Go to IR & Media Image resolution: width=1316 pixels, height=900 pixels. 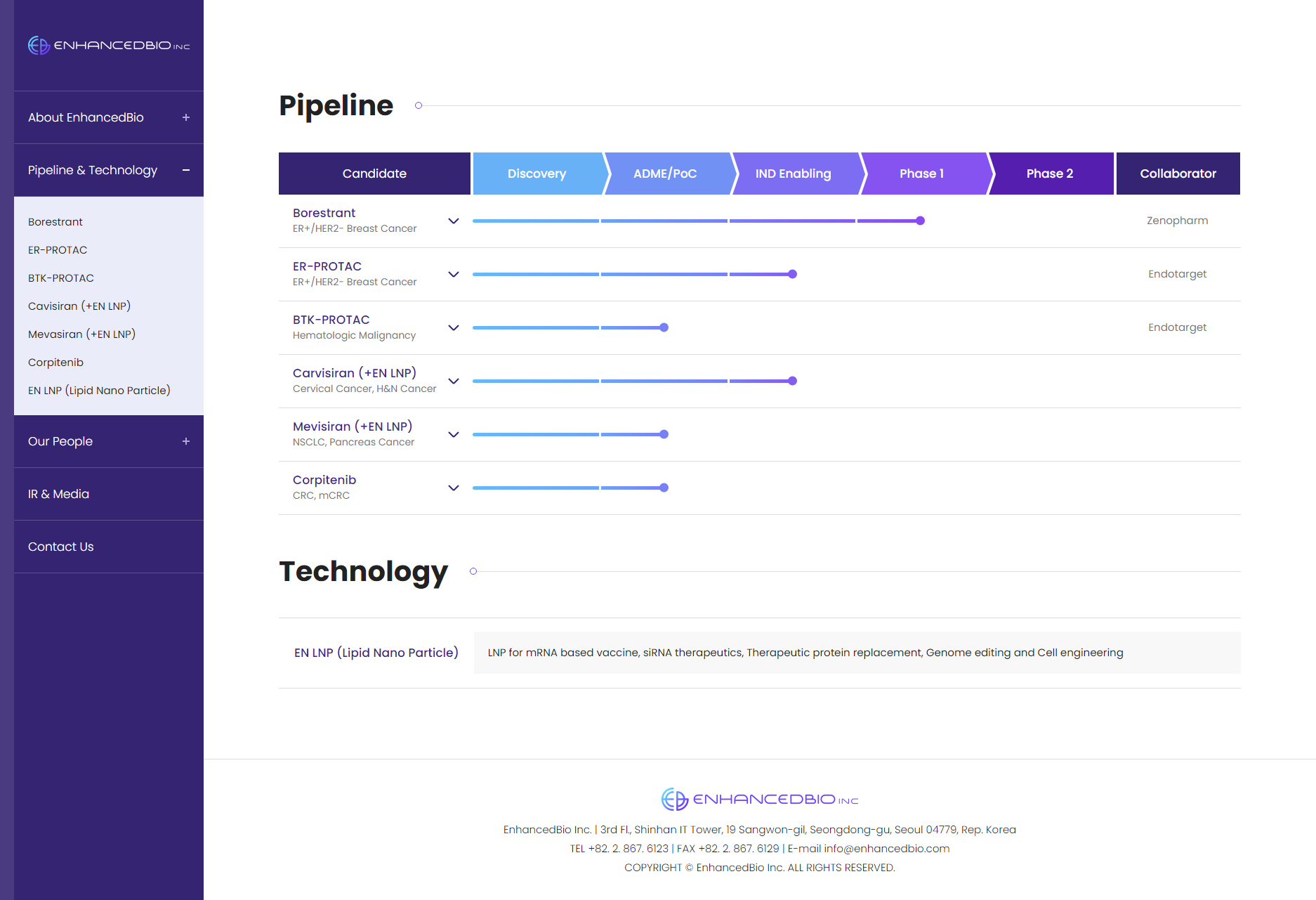pos(109,494)
